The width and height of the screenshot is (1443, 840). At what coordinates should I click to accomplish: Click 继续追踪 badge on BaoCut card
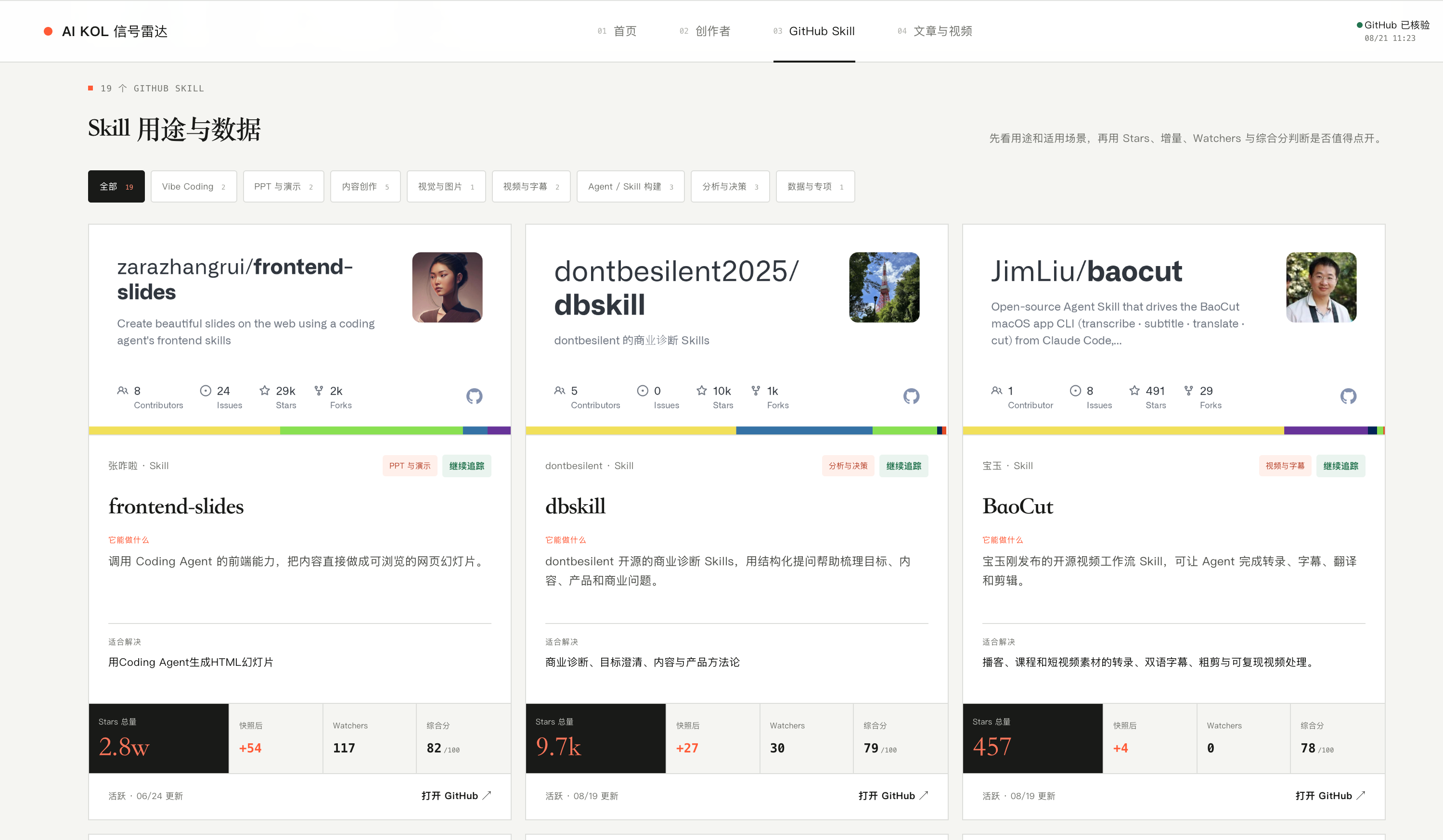1340,466
